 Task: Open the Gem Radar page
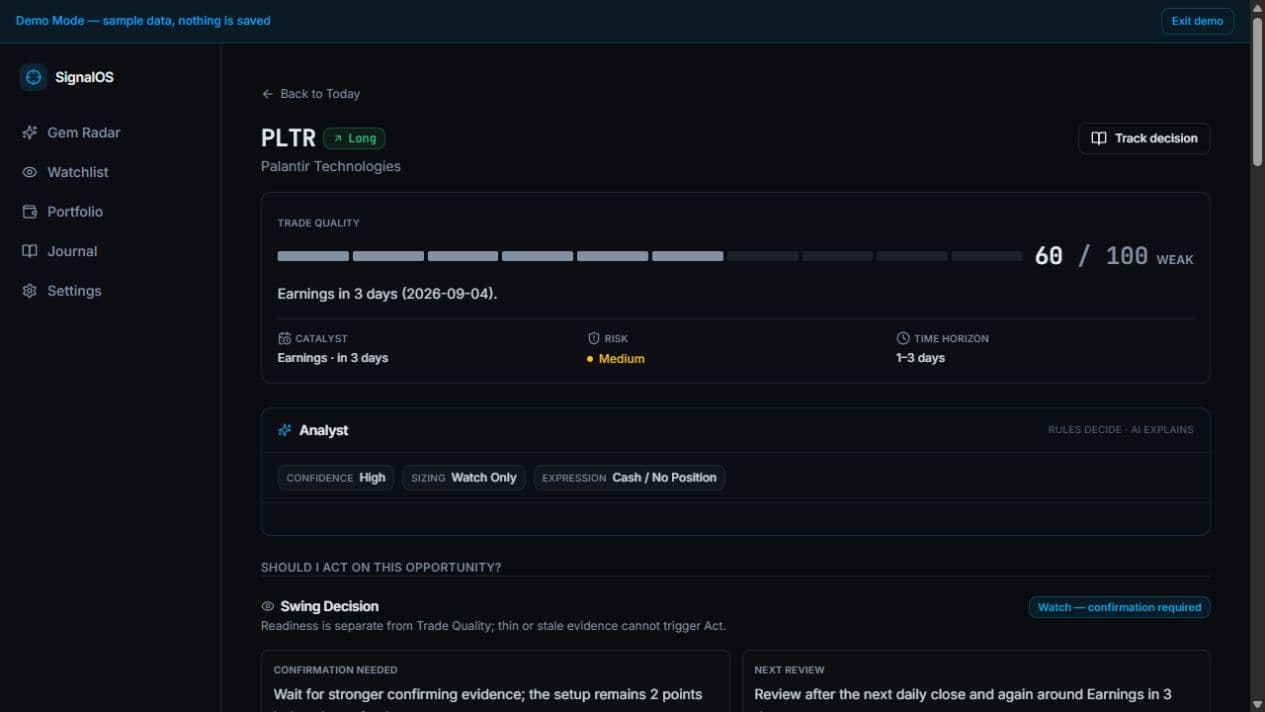(84, 132)
